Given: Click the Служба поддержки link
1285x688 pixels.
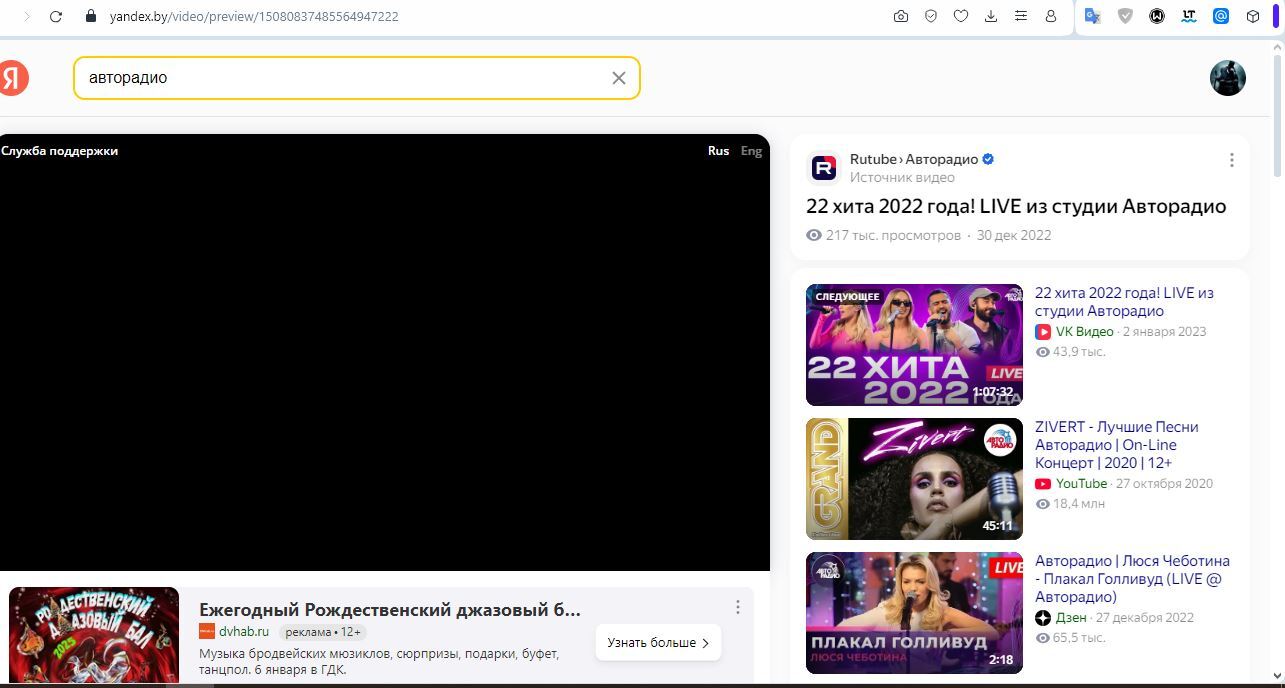Looking at the screenshot, I should point(60,151).
